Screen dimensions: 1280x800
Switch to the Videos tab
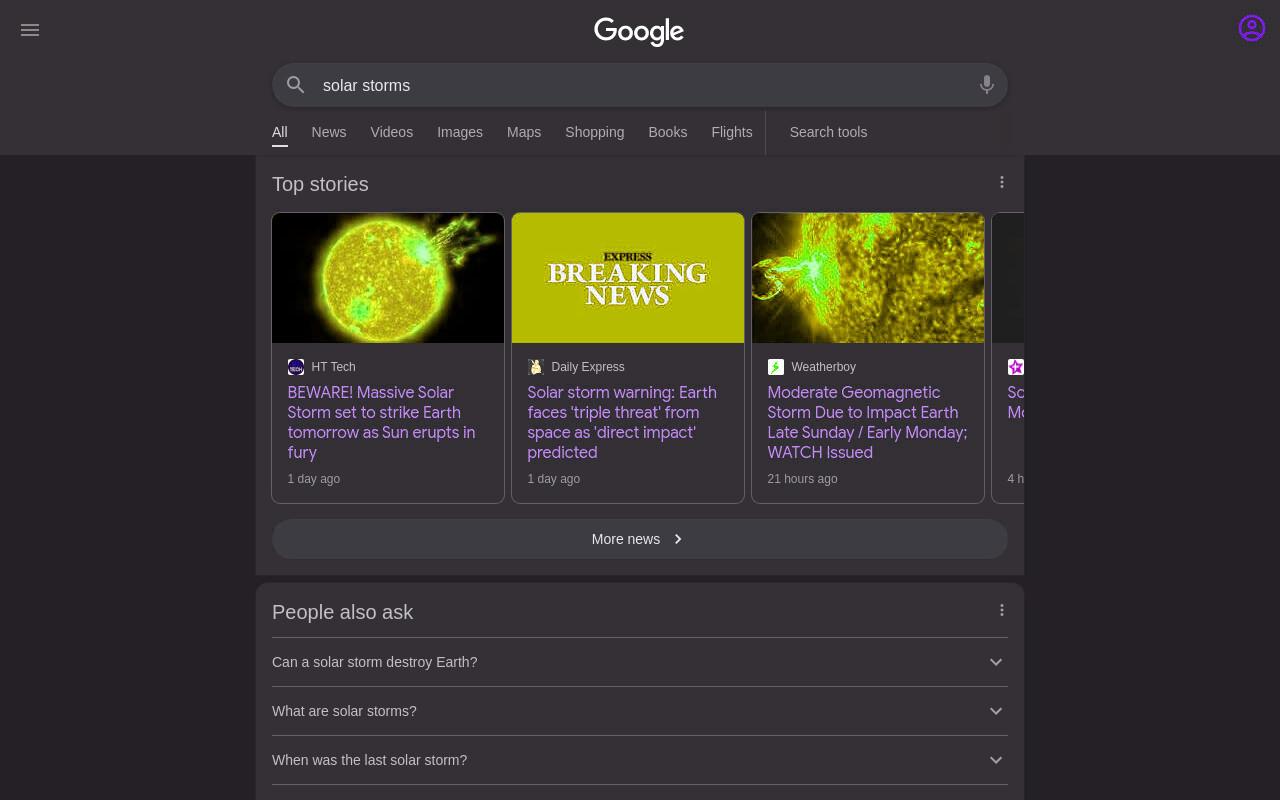(x=392, y=132)
